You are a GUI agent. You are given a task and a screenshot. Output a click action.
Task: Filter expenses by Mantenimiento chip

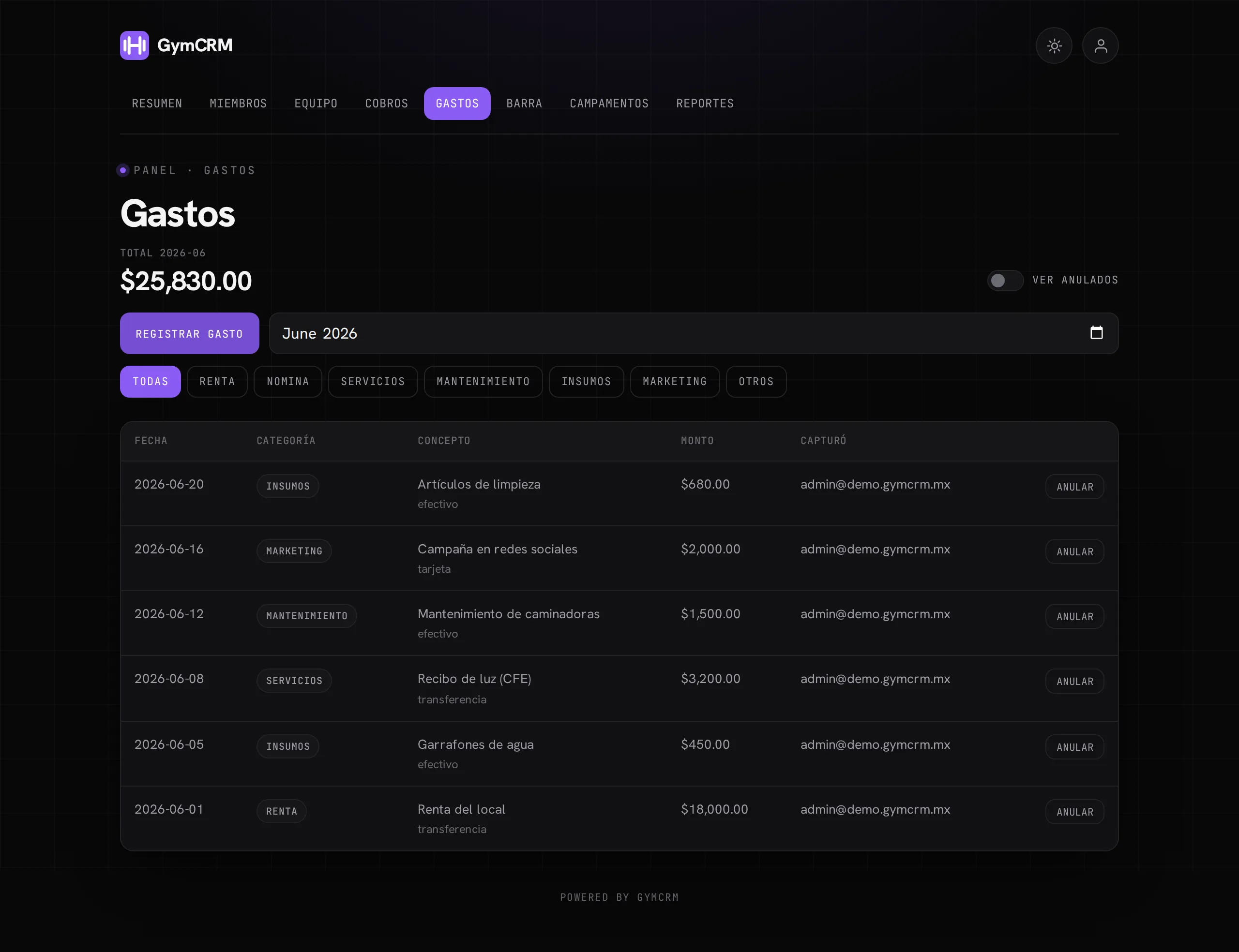click(x=483, y=381)
